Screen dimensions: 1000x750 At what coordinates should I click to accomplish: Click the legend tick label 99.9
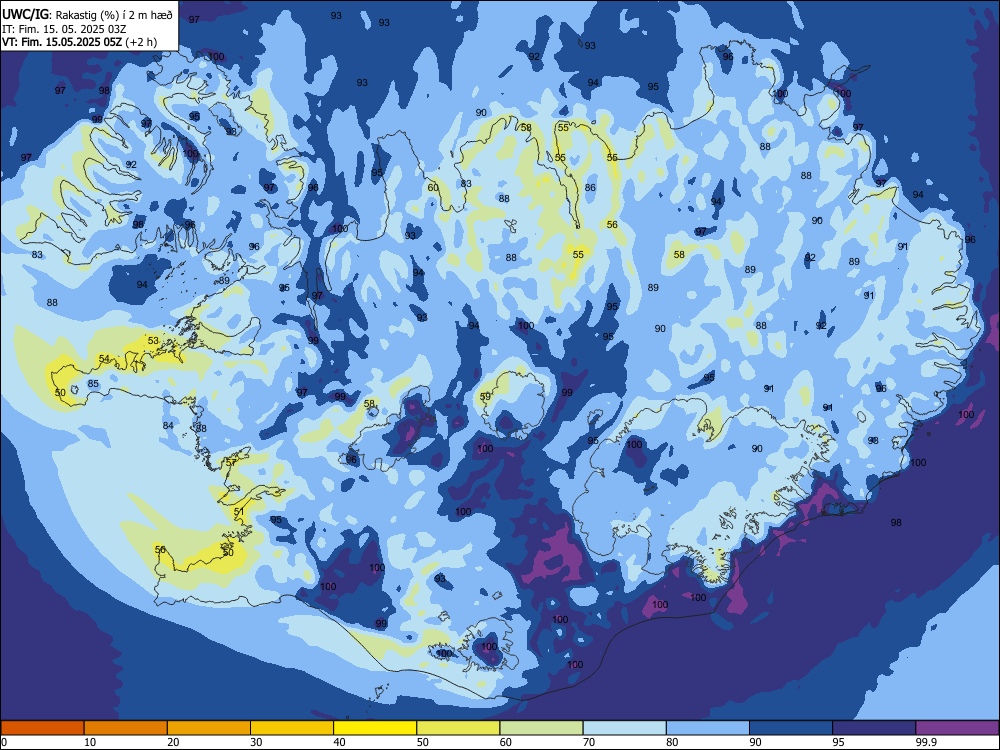[x=926, y=742]
